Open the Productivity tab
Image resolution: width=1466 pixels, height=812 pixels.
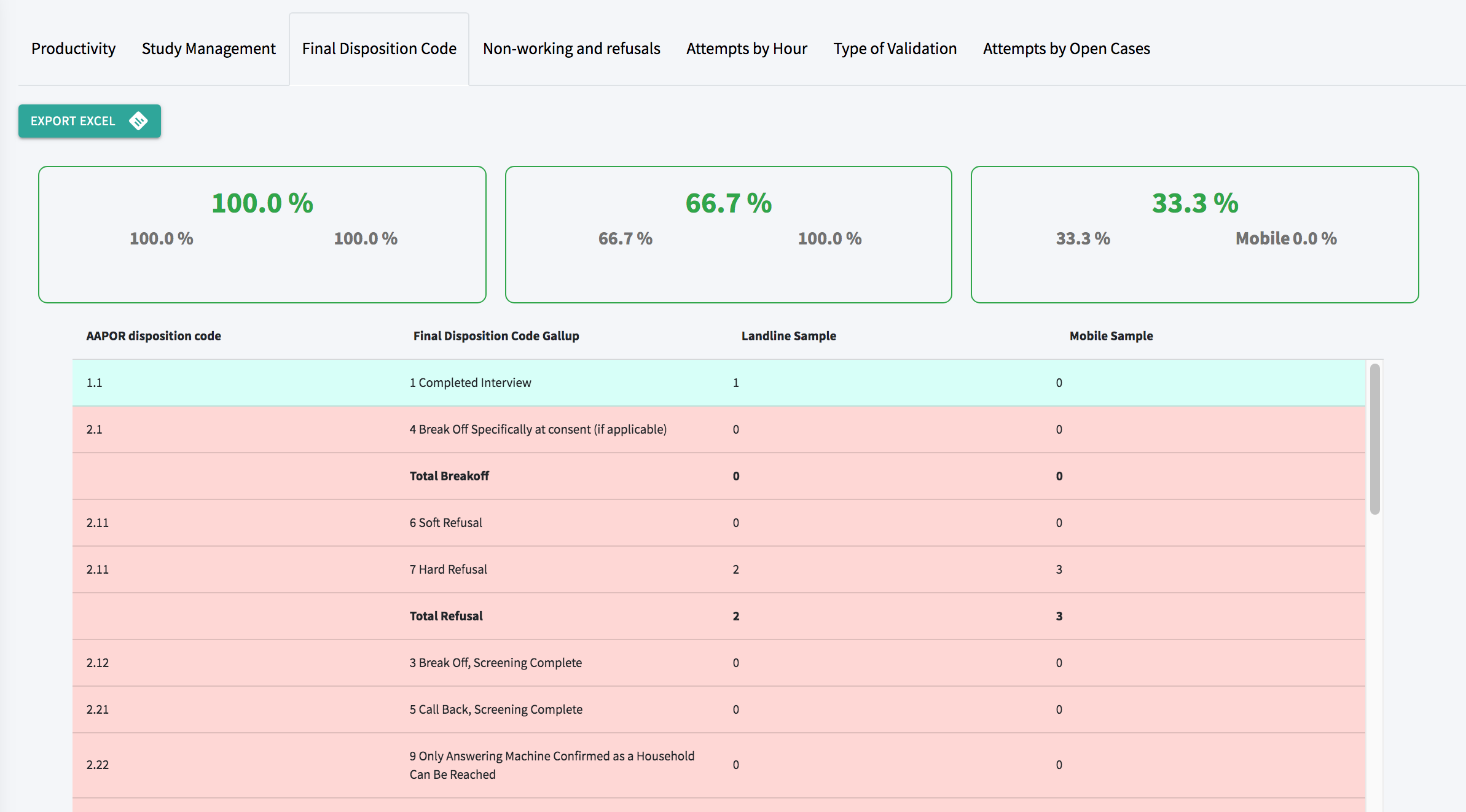[73, 49]
